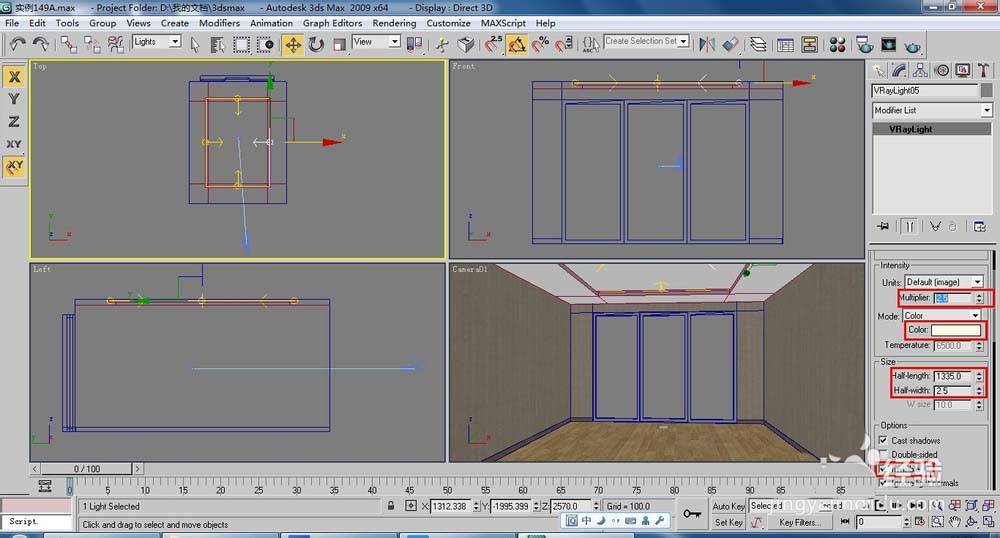The width and height of the screenshot is (1000, 538).
Task: Restrict to Z axis button
Action: (14, 121)
